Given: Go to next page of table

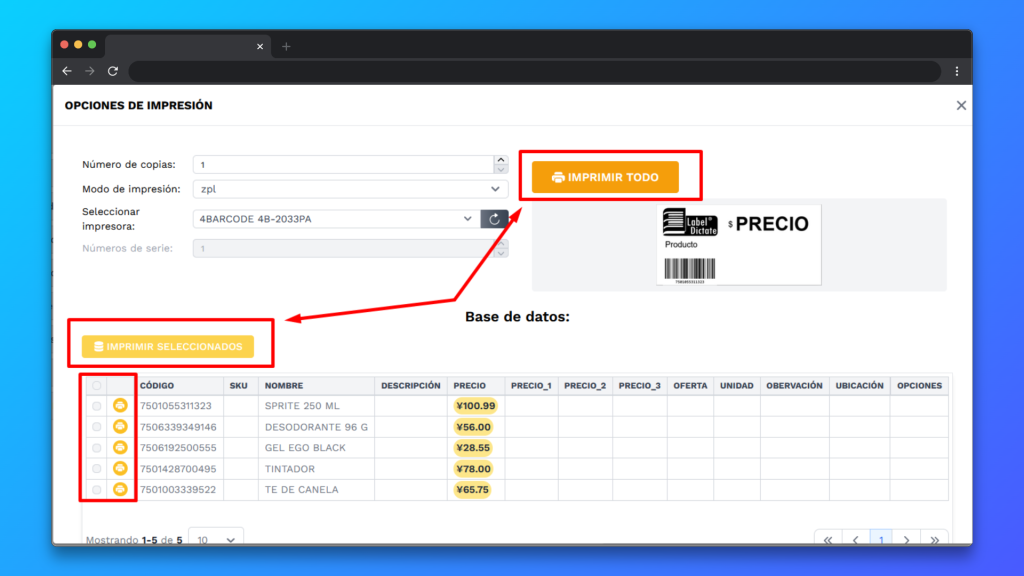Looking at the screenshot, I should [x=906, y=539].
